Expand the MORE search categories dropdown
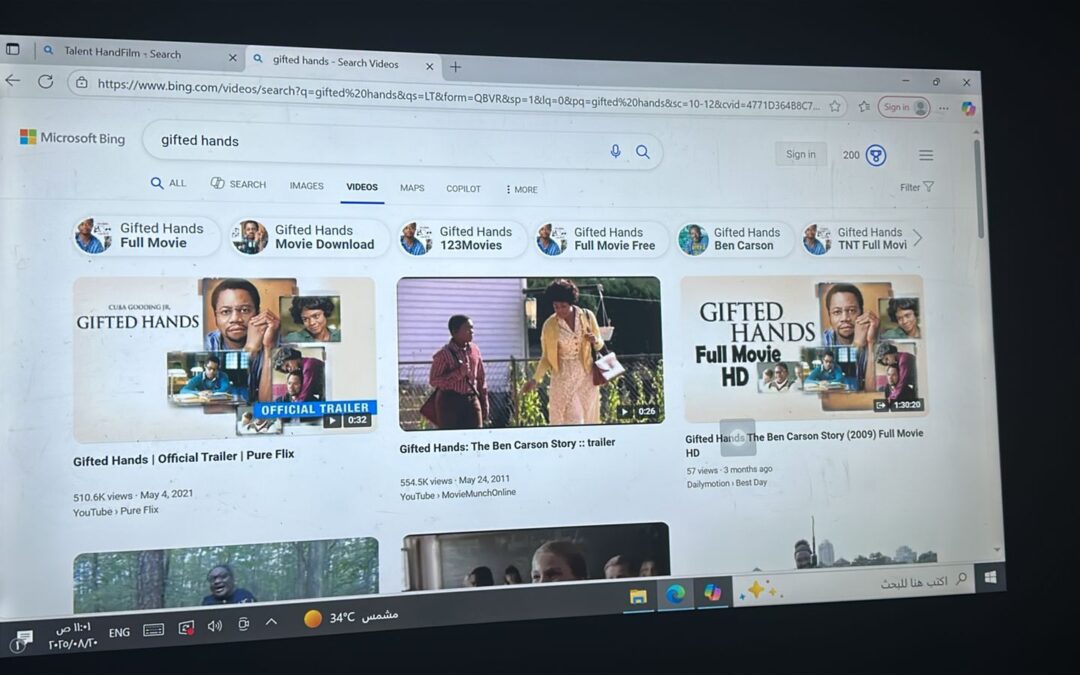 (521, 189)
